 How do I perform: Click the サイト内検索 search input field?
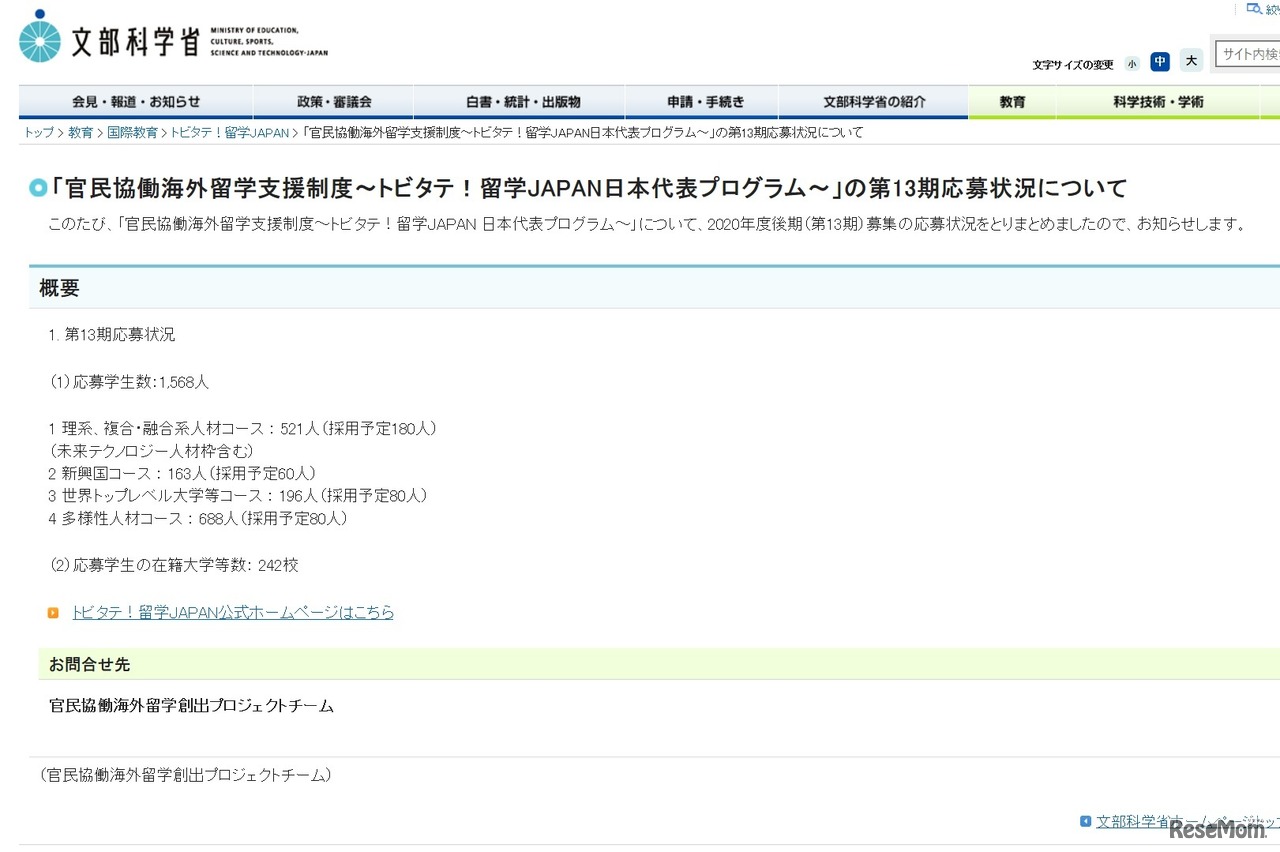[1248, 54]
